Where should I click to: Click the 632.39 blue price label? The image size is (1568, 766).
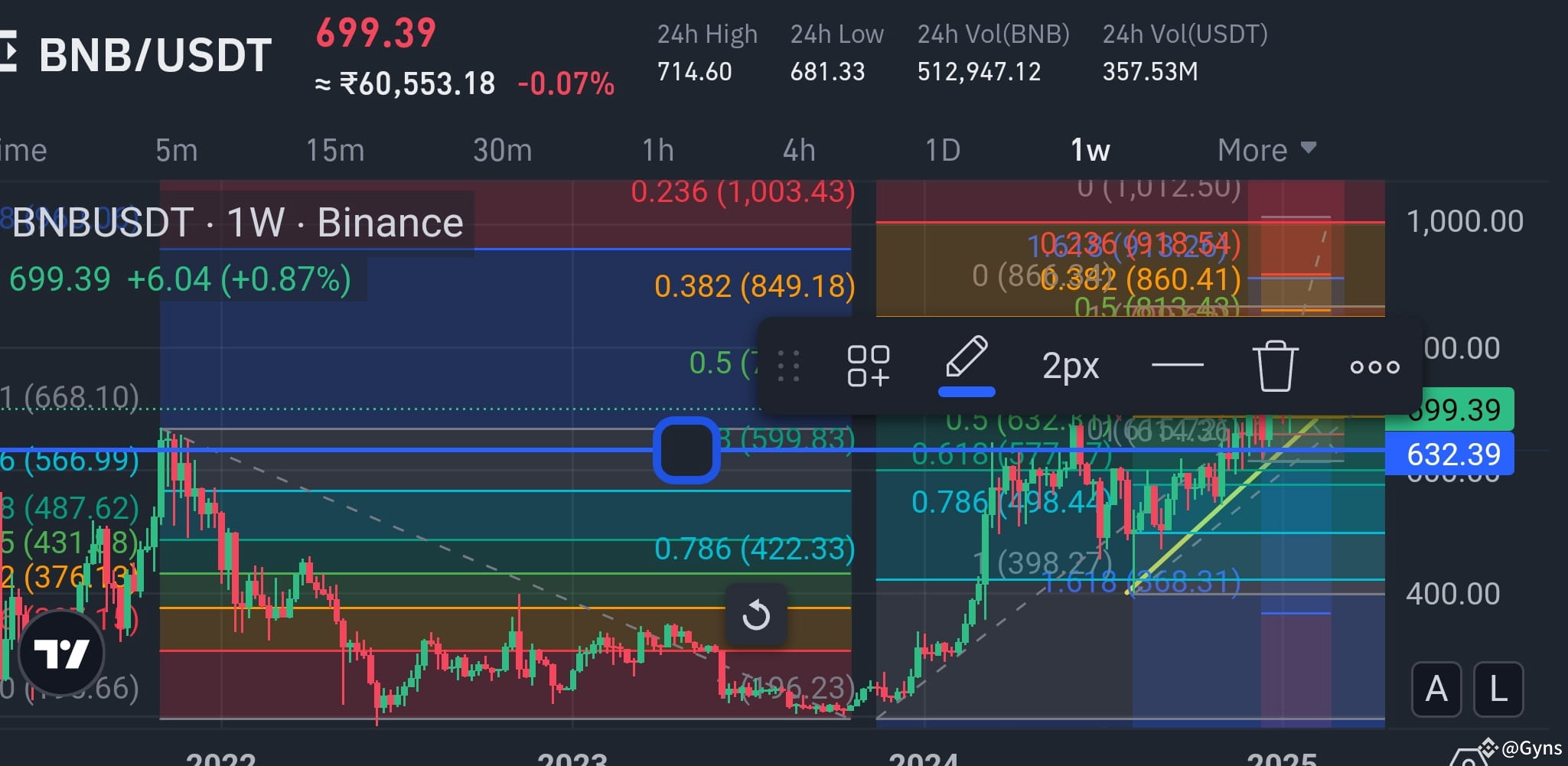pos(1451,454)
